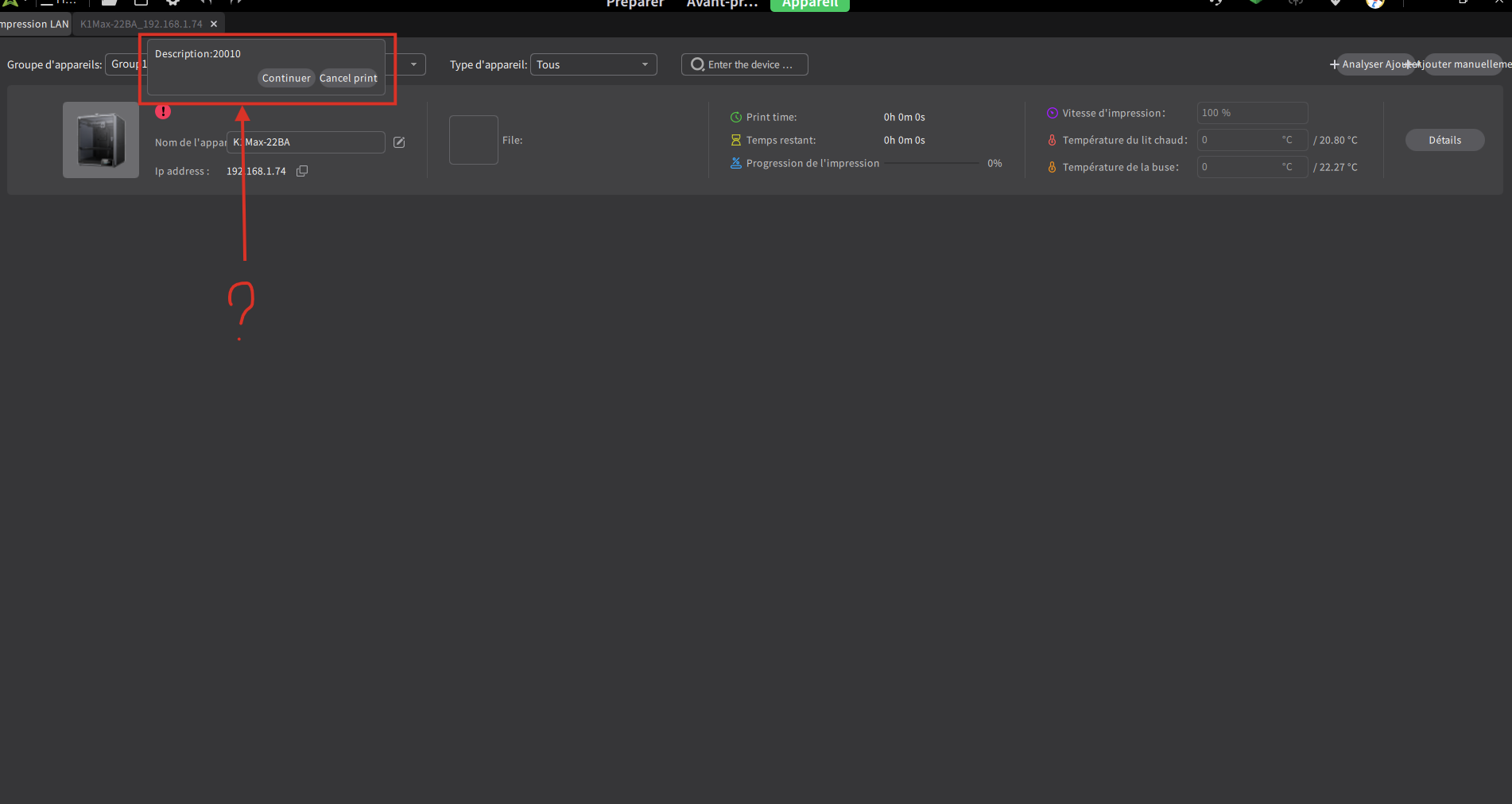The image size is (1512, 804).
Task: Open the Groupe d'appareils dropdown arrow
Action: click(413, 64)
